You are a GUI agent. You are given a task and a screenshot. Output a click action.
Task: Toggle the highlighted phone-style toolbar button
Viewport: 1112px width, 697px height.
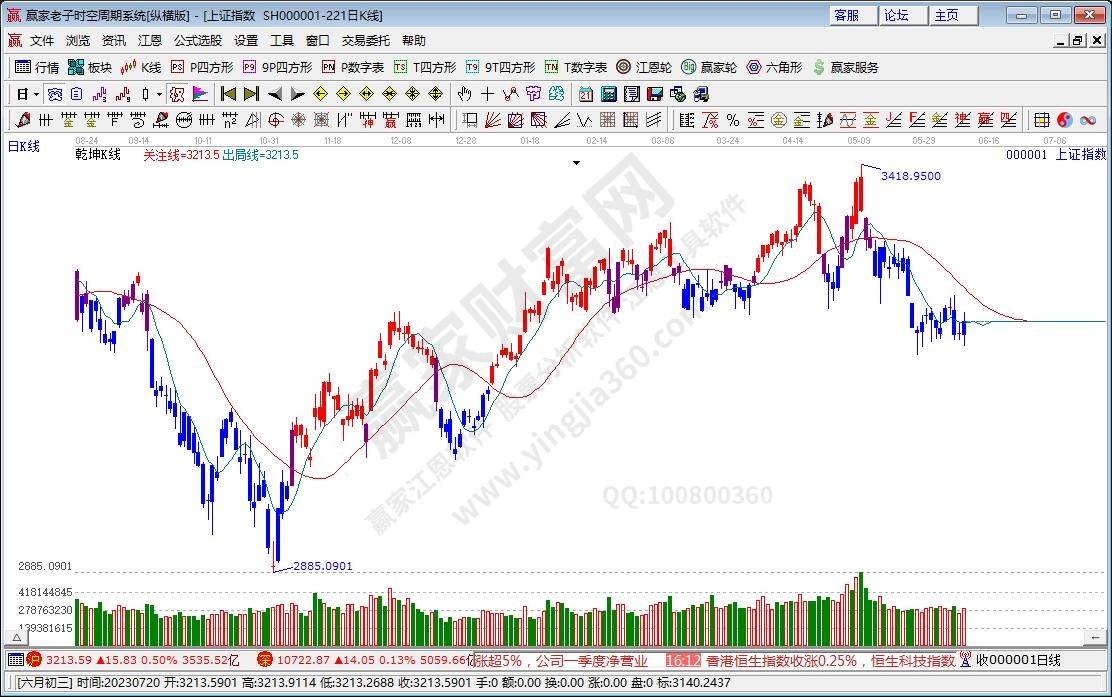click(177, 94)
